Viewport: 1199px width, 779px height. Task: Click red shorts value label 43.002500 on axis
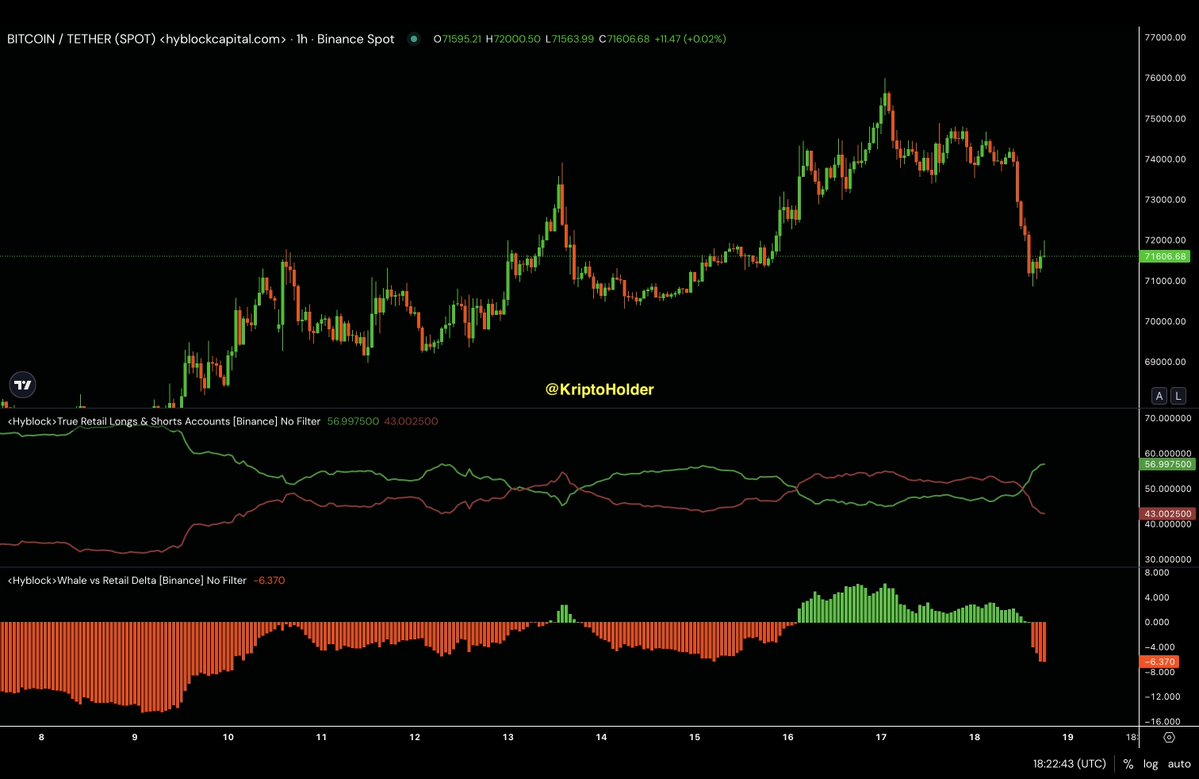(x=1167, y=514)
